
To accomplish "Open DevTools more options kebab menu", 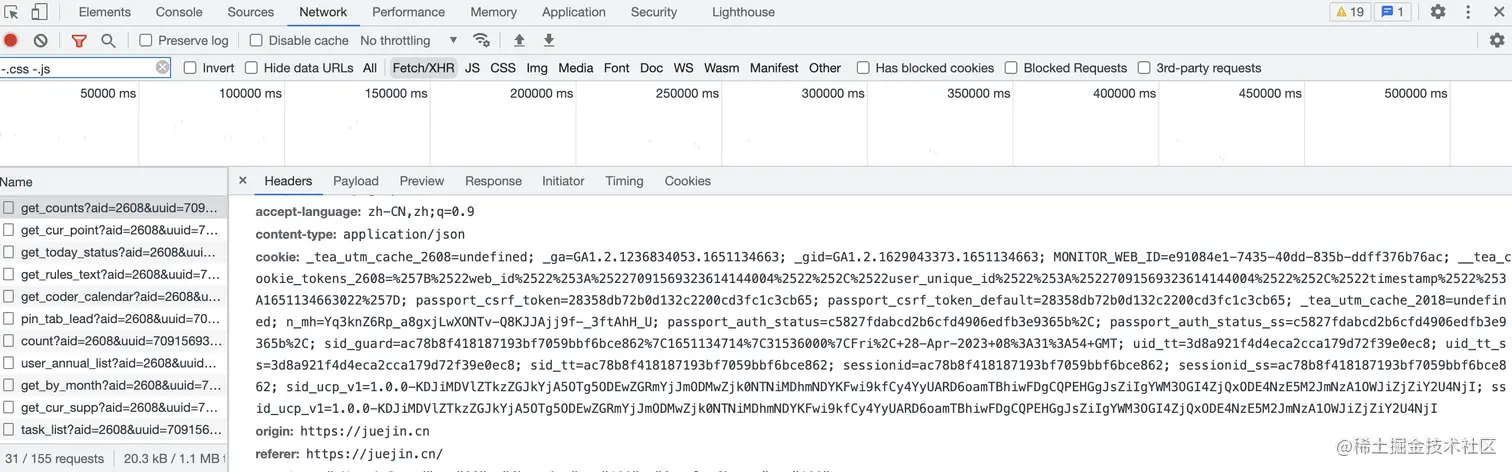I will point(1468,12).
